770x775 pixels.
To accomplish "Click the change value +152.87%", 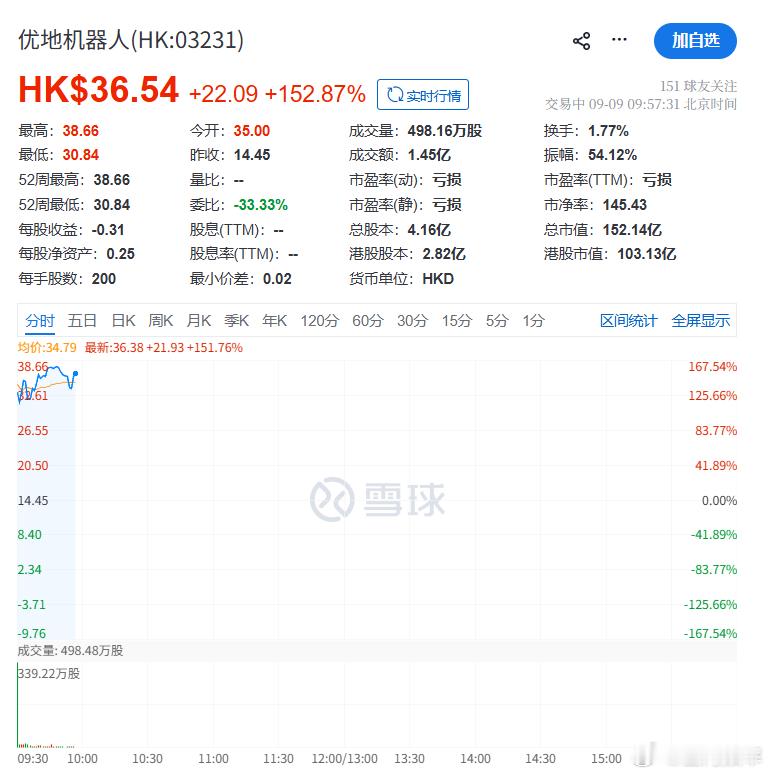I will tap(315, 94).
